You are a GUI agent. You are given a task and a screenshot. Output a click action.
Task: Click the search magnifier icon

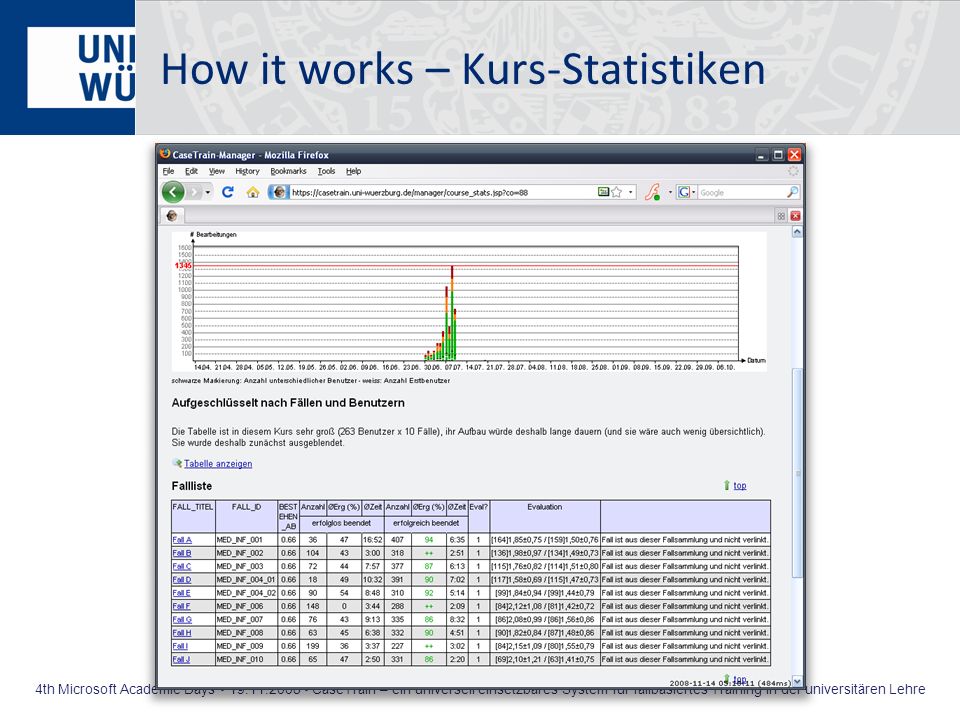click(x=792, y=192)
